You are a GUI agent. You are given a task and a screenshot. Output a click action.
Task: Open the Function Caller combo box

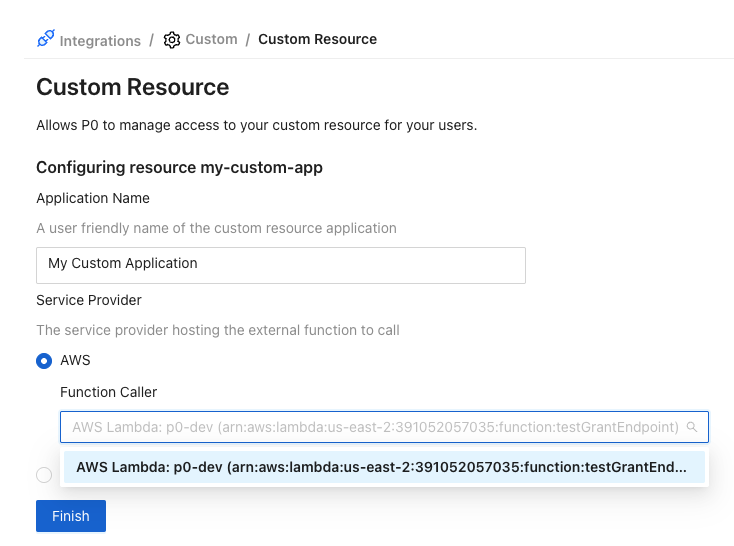click(375, 427)
